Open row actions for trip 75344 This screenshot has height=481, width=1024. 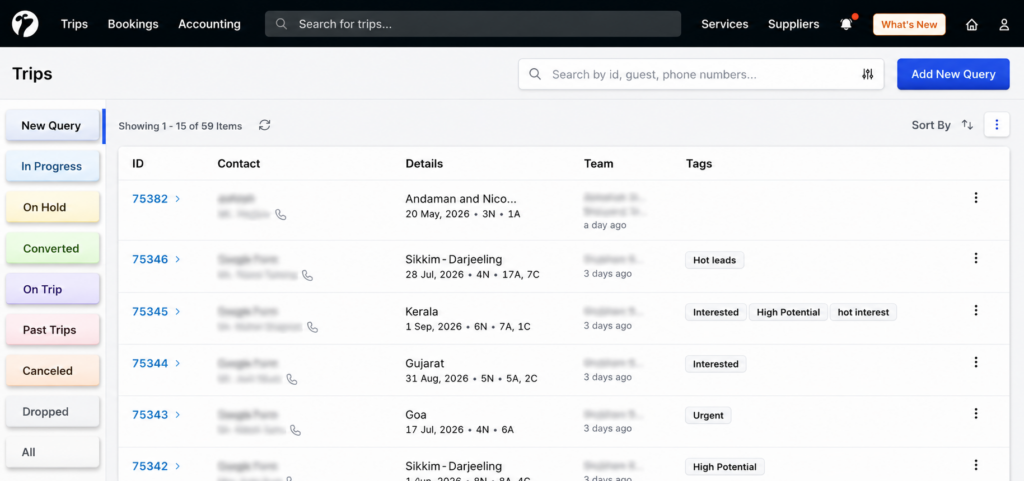(976, 362)
